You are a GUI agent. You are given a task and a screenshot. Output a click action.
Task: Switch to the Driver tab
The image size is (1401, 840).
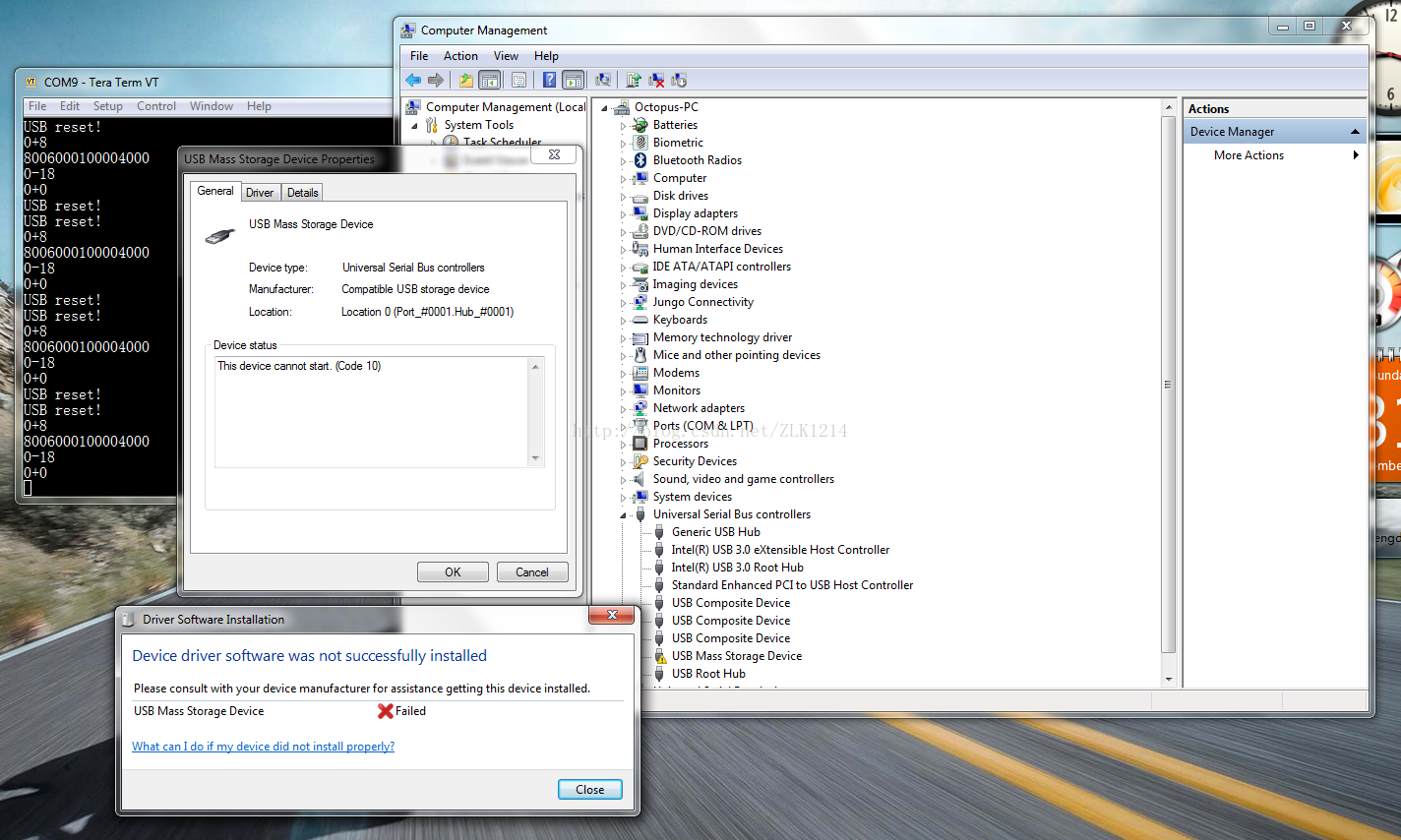click(x=260, y=193)
